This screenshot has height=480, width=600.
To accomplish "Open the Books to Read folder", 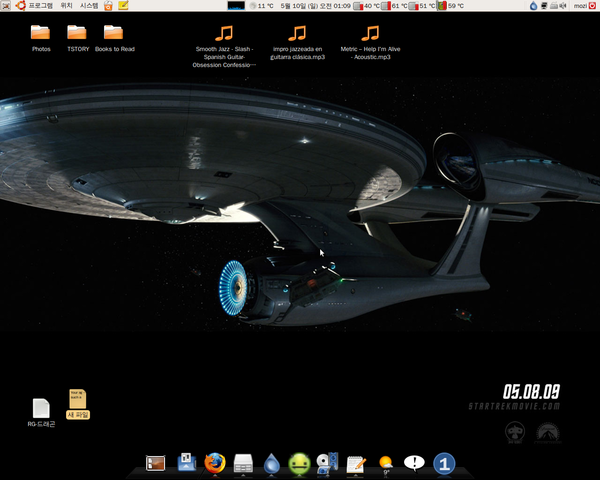I will click(114, 38).
